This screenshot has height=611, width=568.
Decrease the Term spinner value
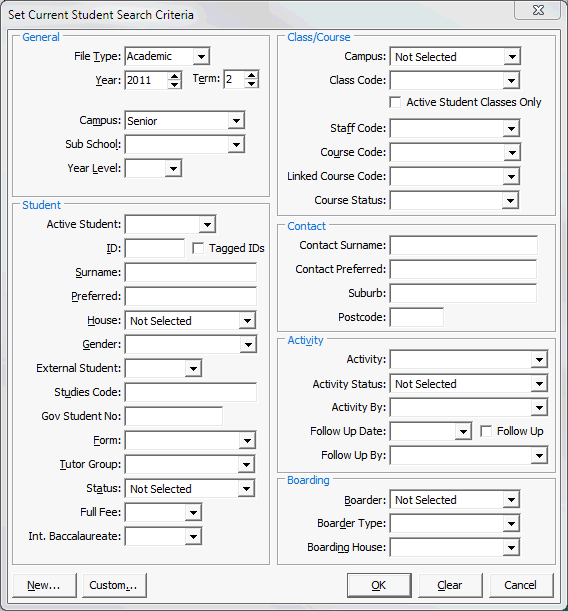[x=252, y=83]
